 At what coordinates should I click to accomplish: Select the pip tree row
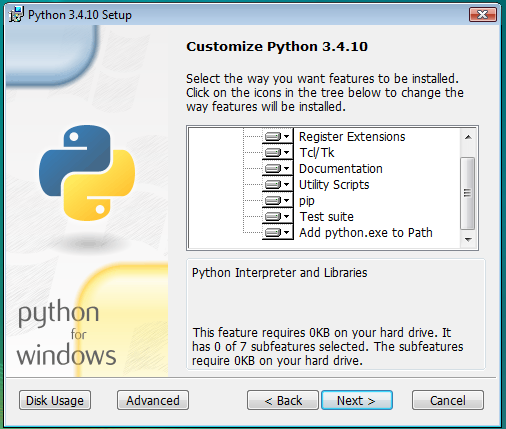pos(307,201)
